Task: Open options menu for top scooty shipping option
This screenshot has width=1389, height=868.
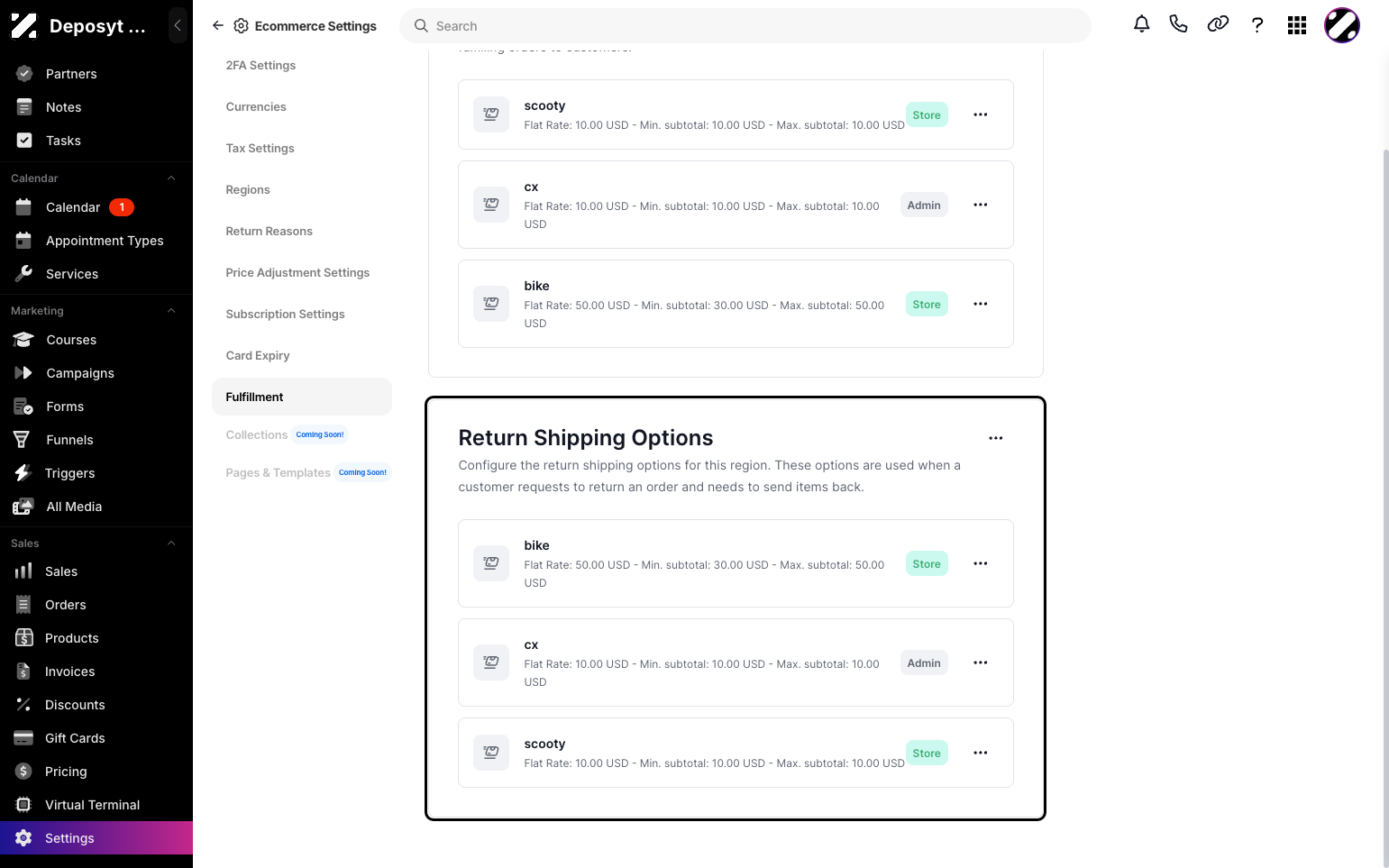Action: (981, 114)
